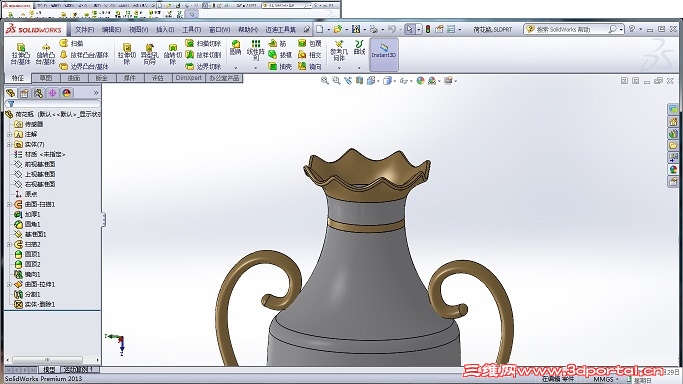Choose the 拉伸切除 extruded cut tool
Screen dimensions: 683x384
127,54
